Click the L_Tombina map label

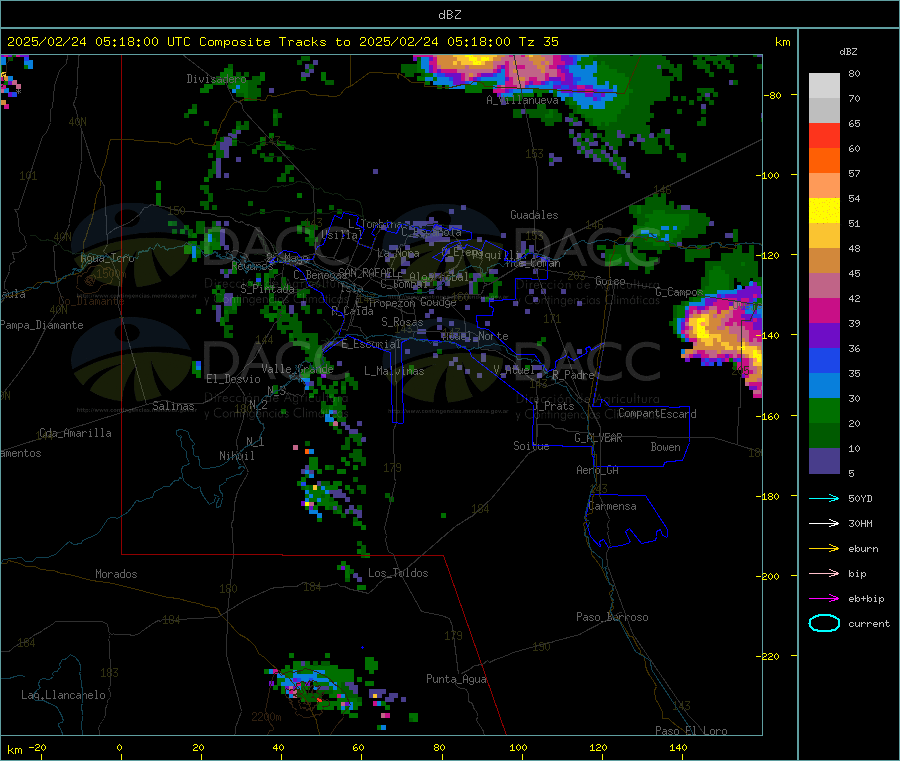(375, 224)
